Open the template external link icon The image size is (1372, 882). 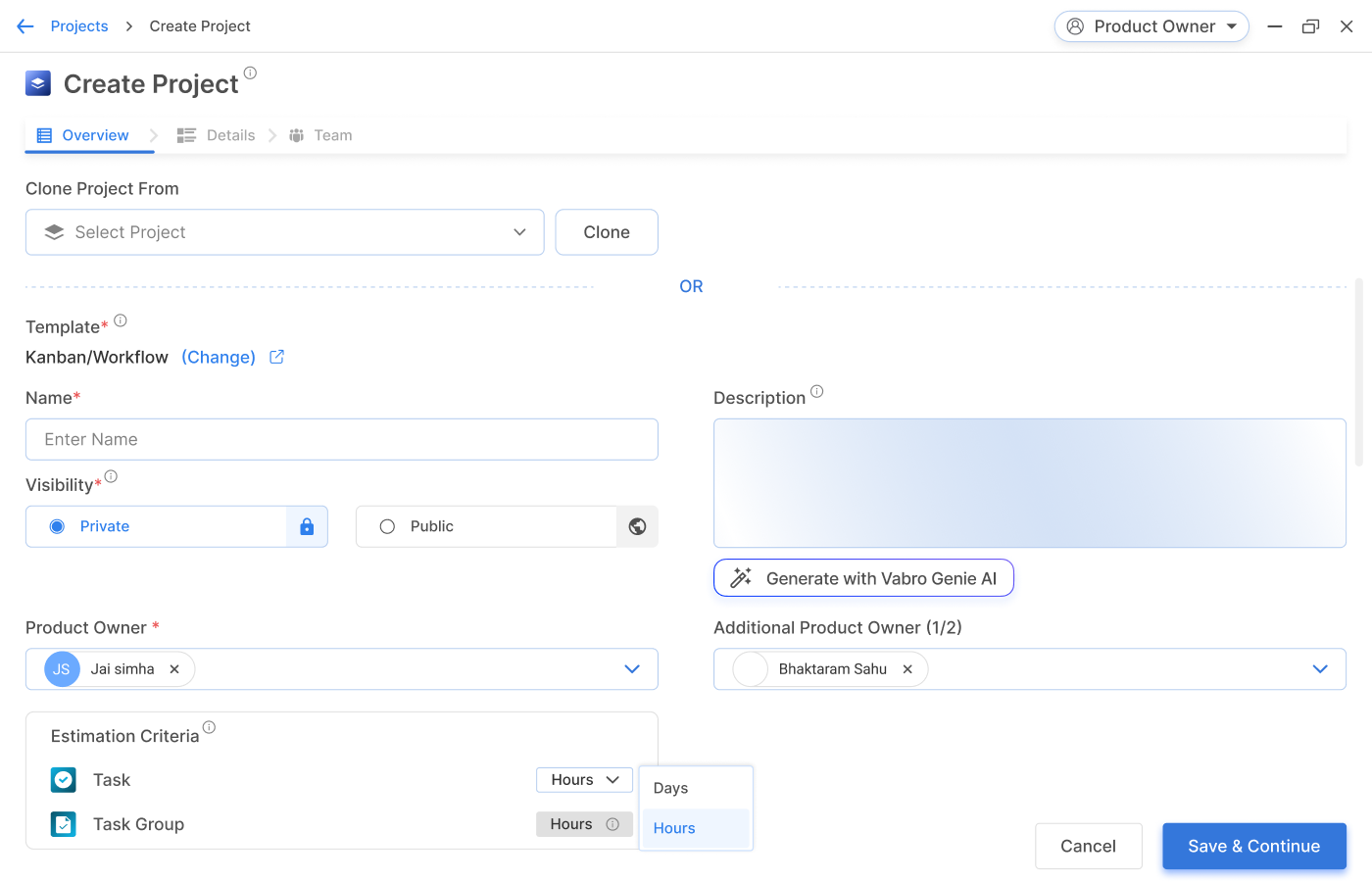pos(275,357)
